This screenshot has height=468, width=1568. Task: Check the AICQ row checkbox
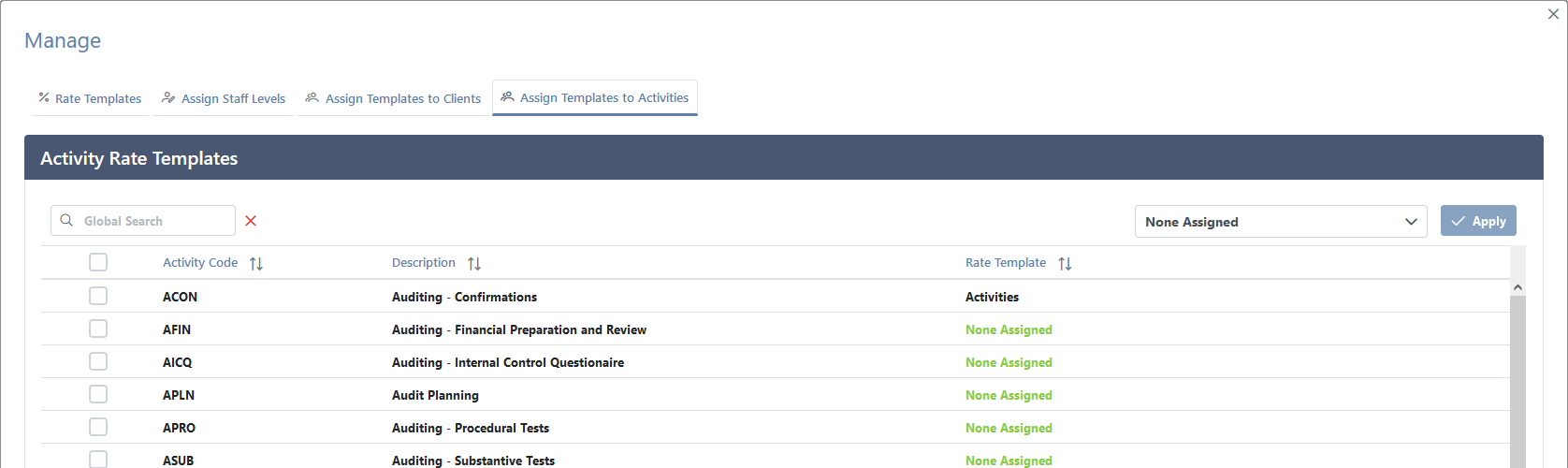tap(98, 361)
